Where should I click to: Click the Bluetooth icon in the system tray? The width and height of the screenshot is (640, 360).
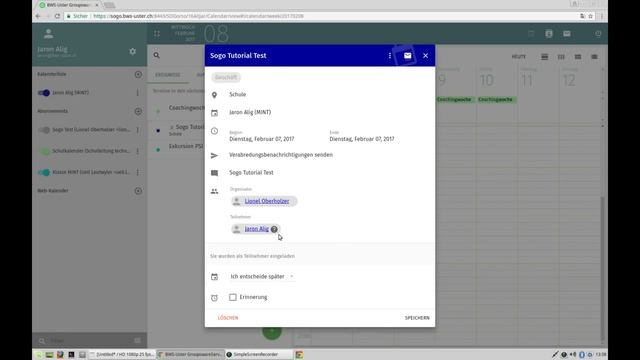pos(582,354)
